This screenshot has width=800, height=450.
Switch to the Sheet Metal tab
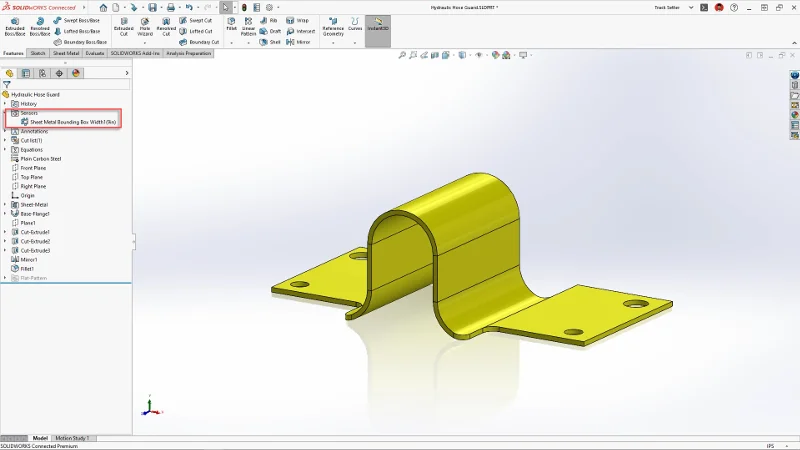(66, 52)
